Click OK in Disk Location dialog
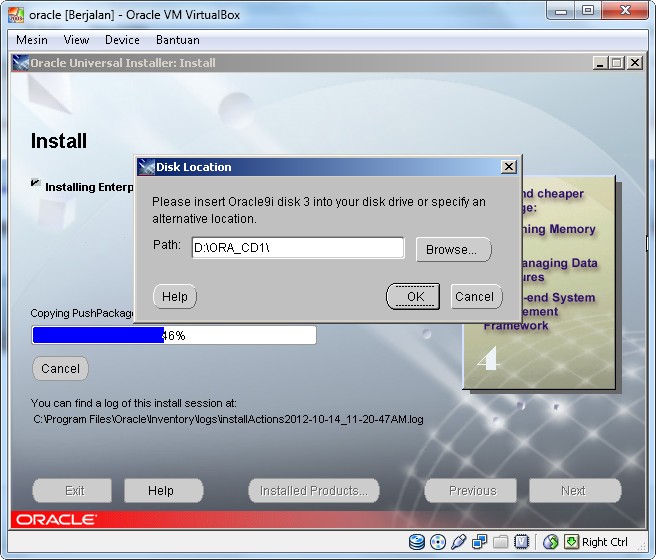656x560 pixels. [x=413, y=297]
